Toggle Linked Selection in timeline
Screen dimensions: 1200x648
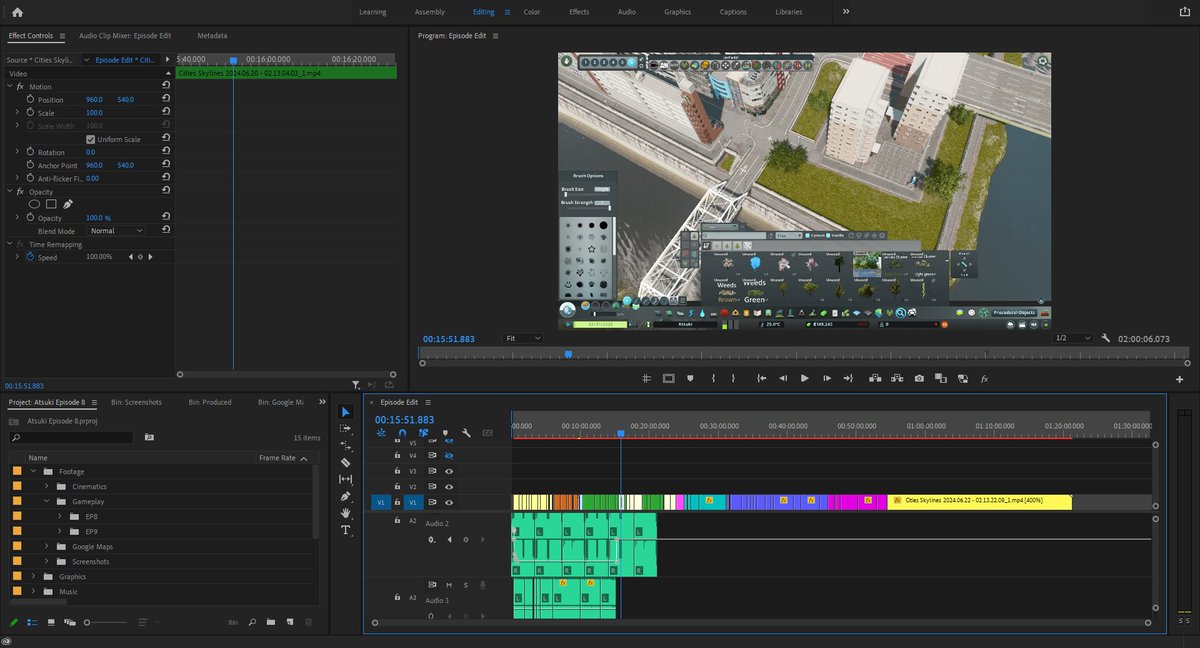pyautogui.click(x=423, y=433)
